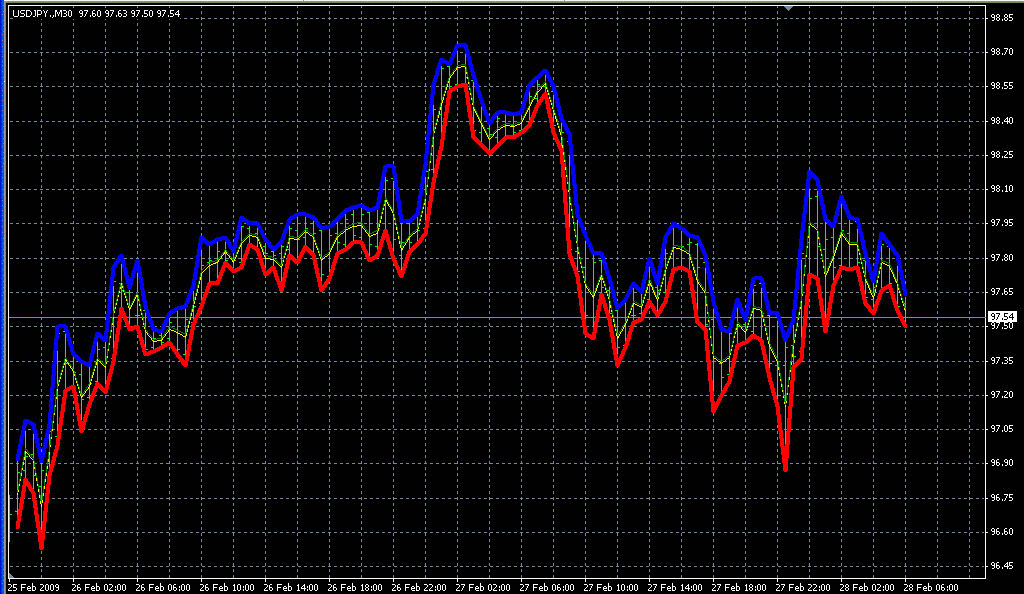Select the 98.10 price scale label
The image size is (1024, 594).
(1001, 189)
